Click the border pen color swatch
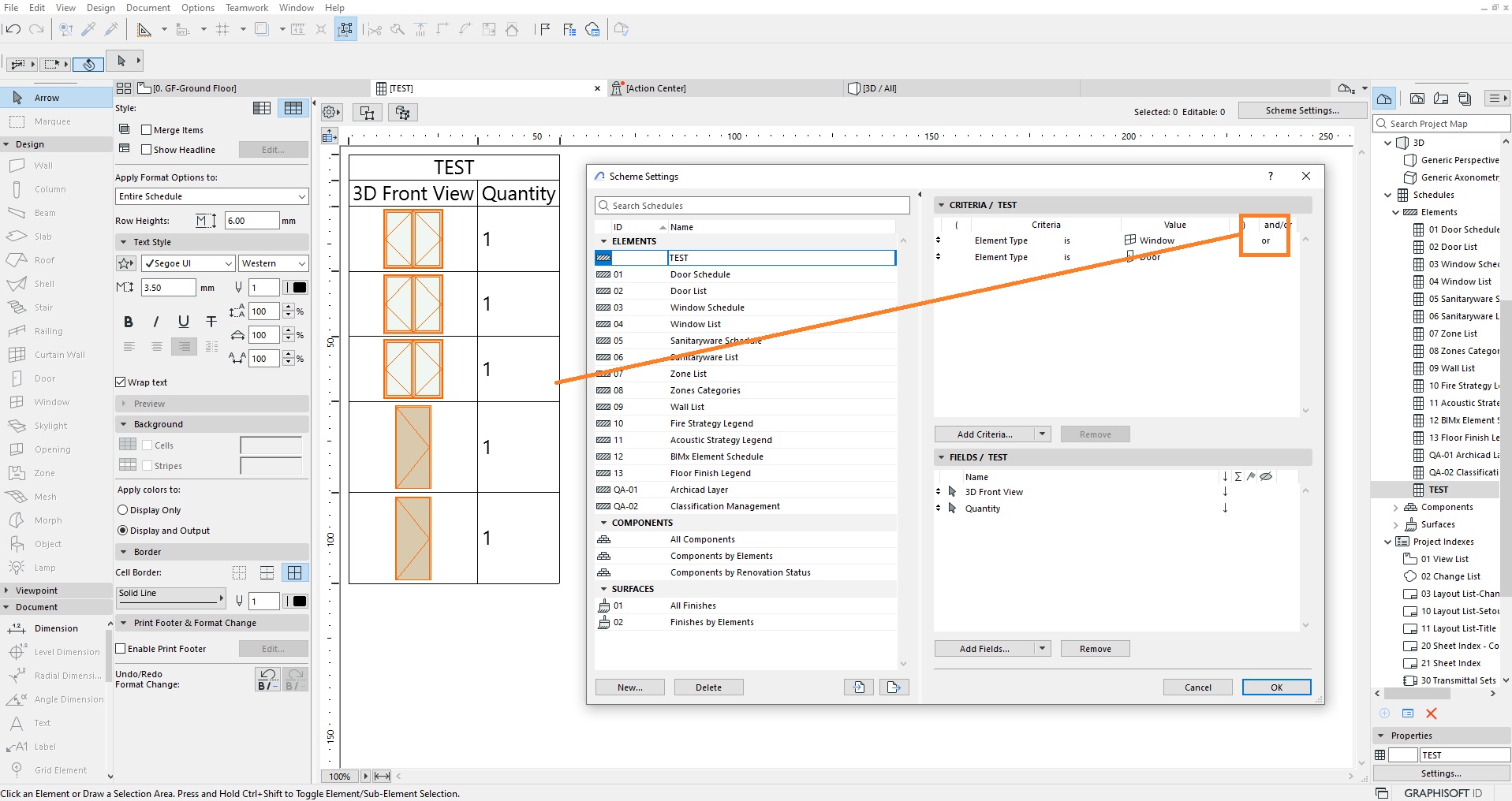The image size is (1512, 801). pos(300,602)
